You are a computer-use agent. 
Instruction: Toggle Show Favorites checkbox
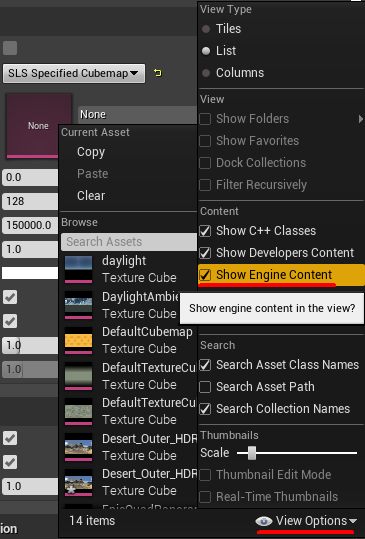coord(205,141)
